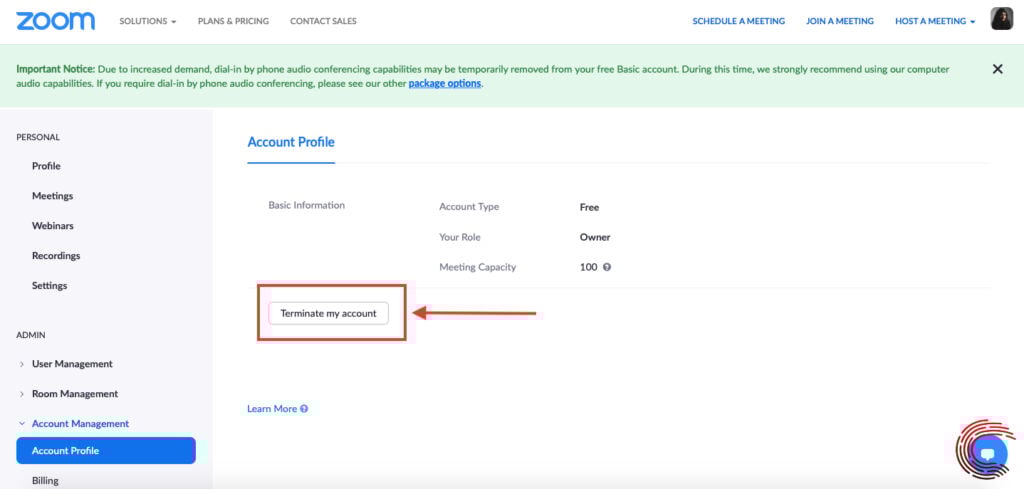Click the Meeting Capacity help icon
This screenshot has height=489, width=1024.
607,267
